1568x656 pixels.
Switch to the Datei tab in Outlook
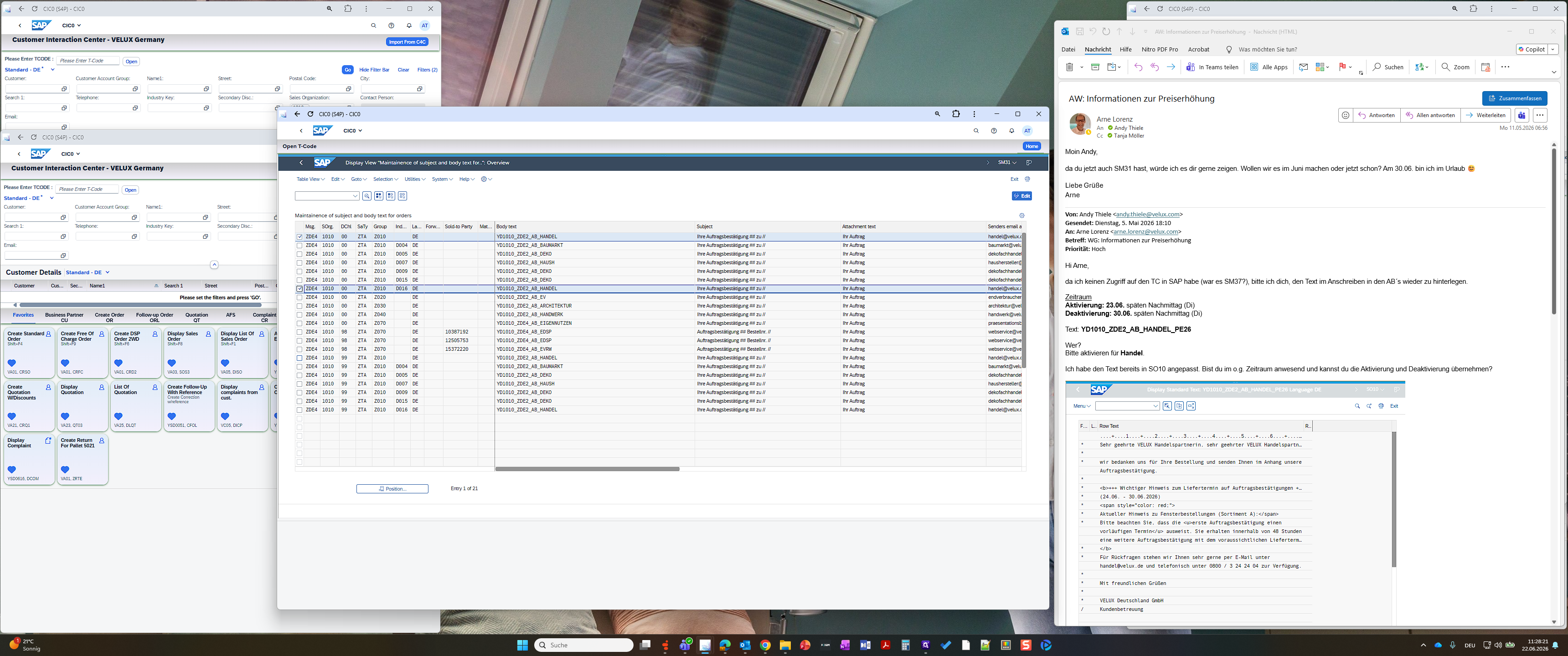[x=1068, y=49]
